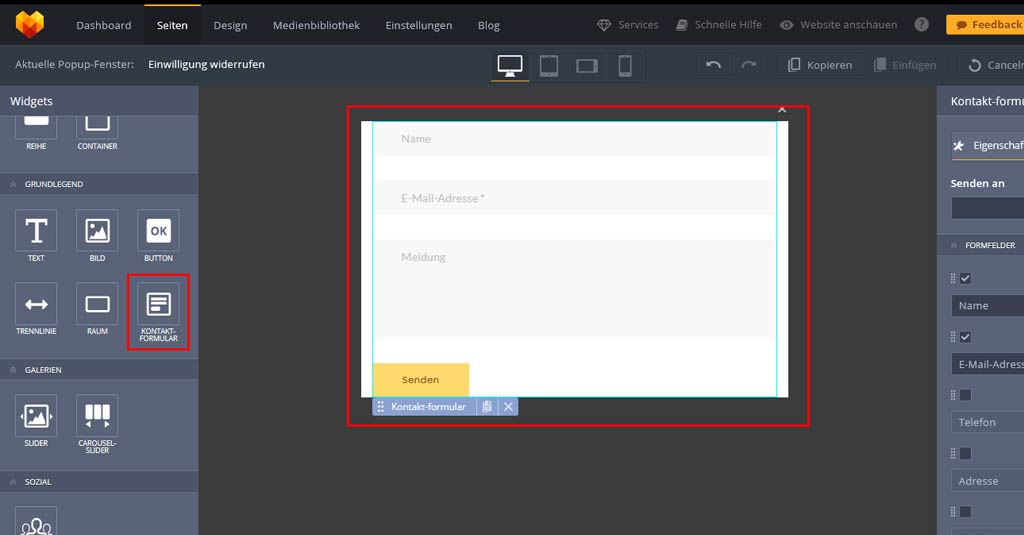Open the Medienbibliothek menu
The width and height of the screenshot is (1024, 535).
coord(316,25)
